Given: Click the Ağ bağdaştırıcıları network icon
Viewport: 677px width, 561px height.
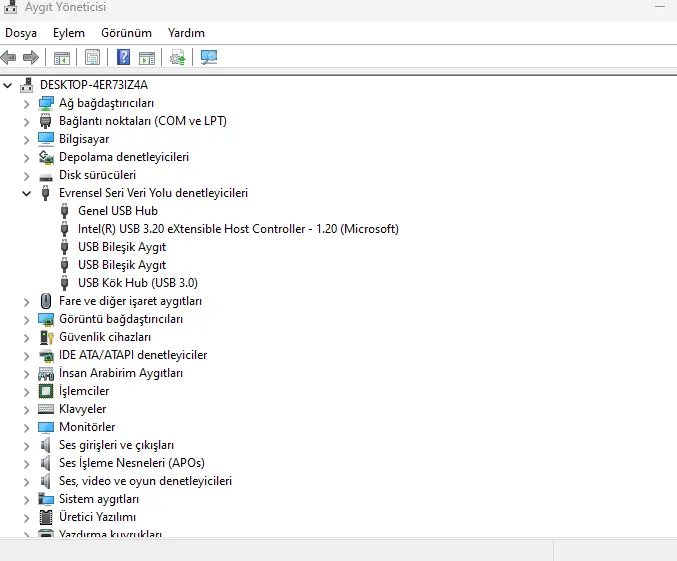Looking at the screenshot, I should click(46, 103).
